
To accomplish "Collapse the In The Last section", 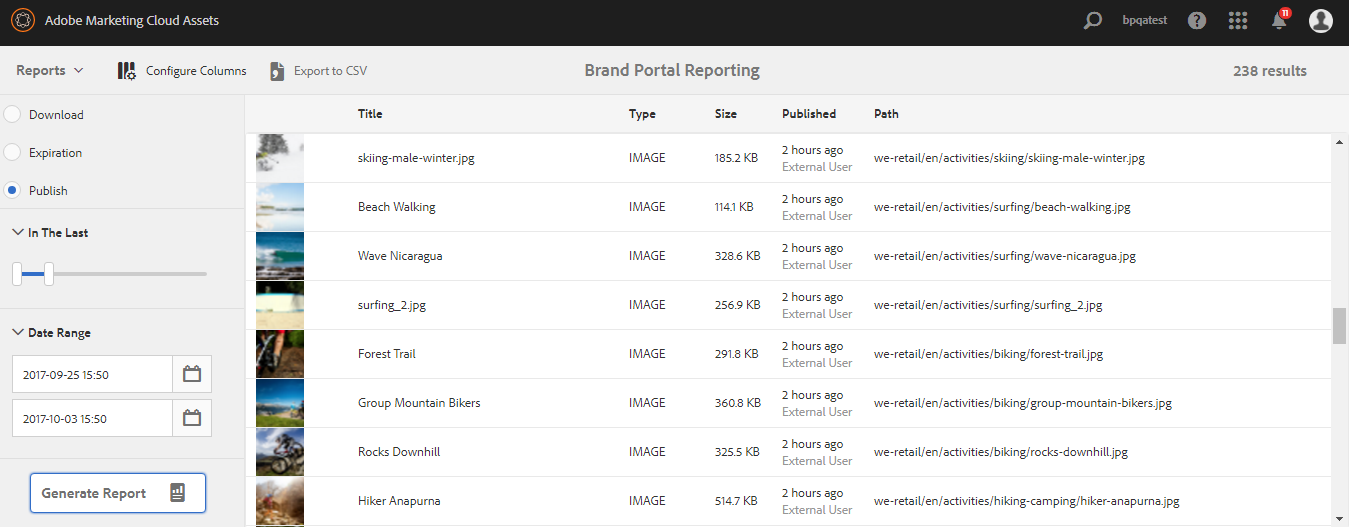I will point(18,233).
